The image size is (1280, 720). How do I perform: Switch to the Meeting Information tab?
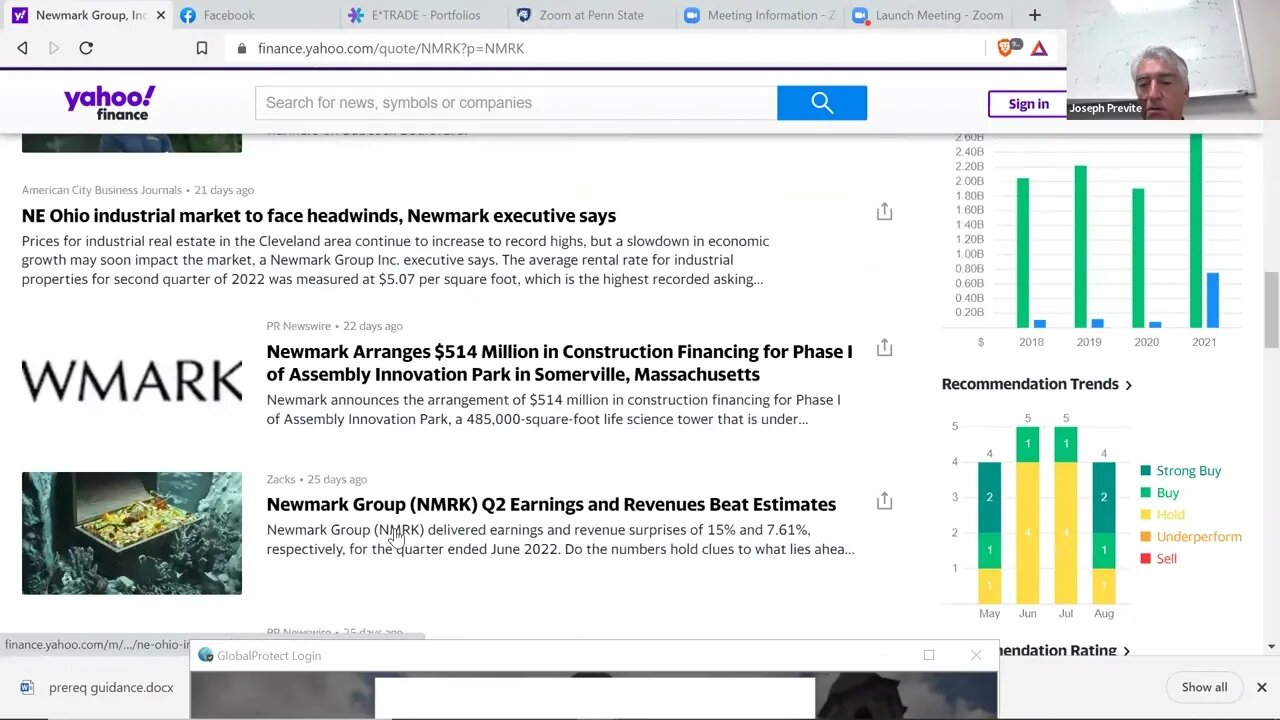tap(760, 15)
